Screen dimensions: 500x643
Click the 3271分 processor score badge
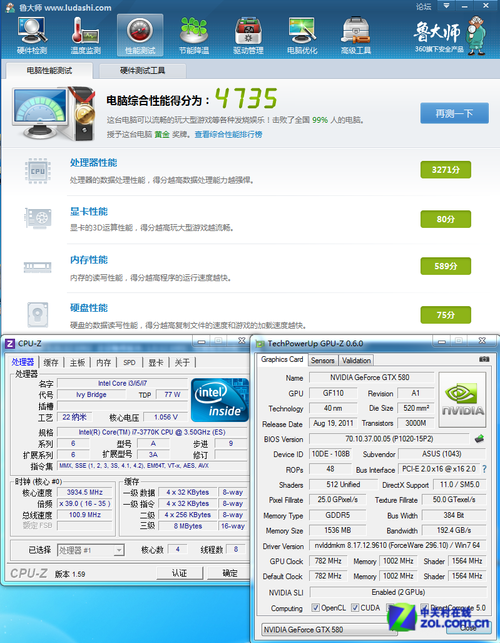point(445,170)
